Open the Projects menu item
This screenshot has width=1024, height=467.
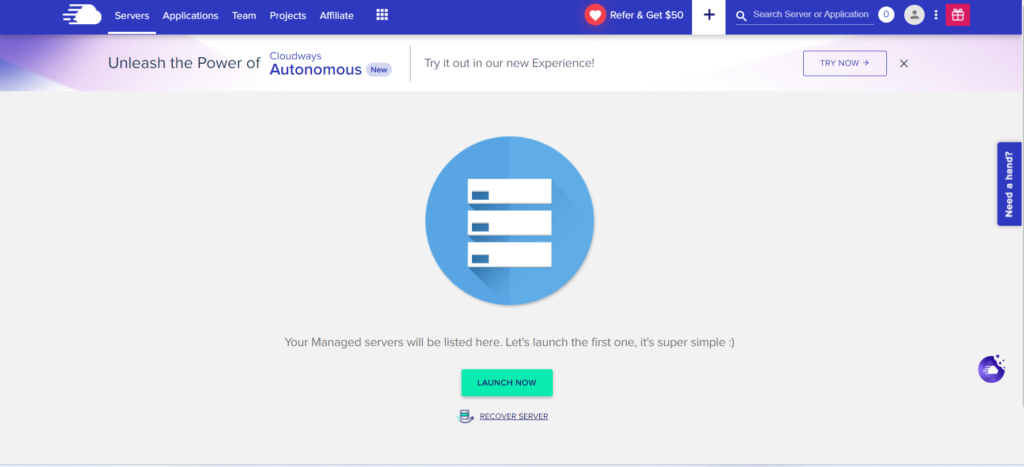click(x=288, y=16)
